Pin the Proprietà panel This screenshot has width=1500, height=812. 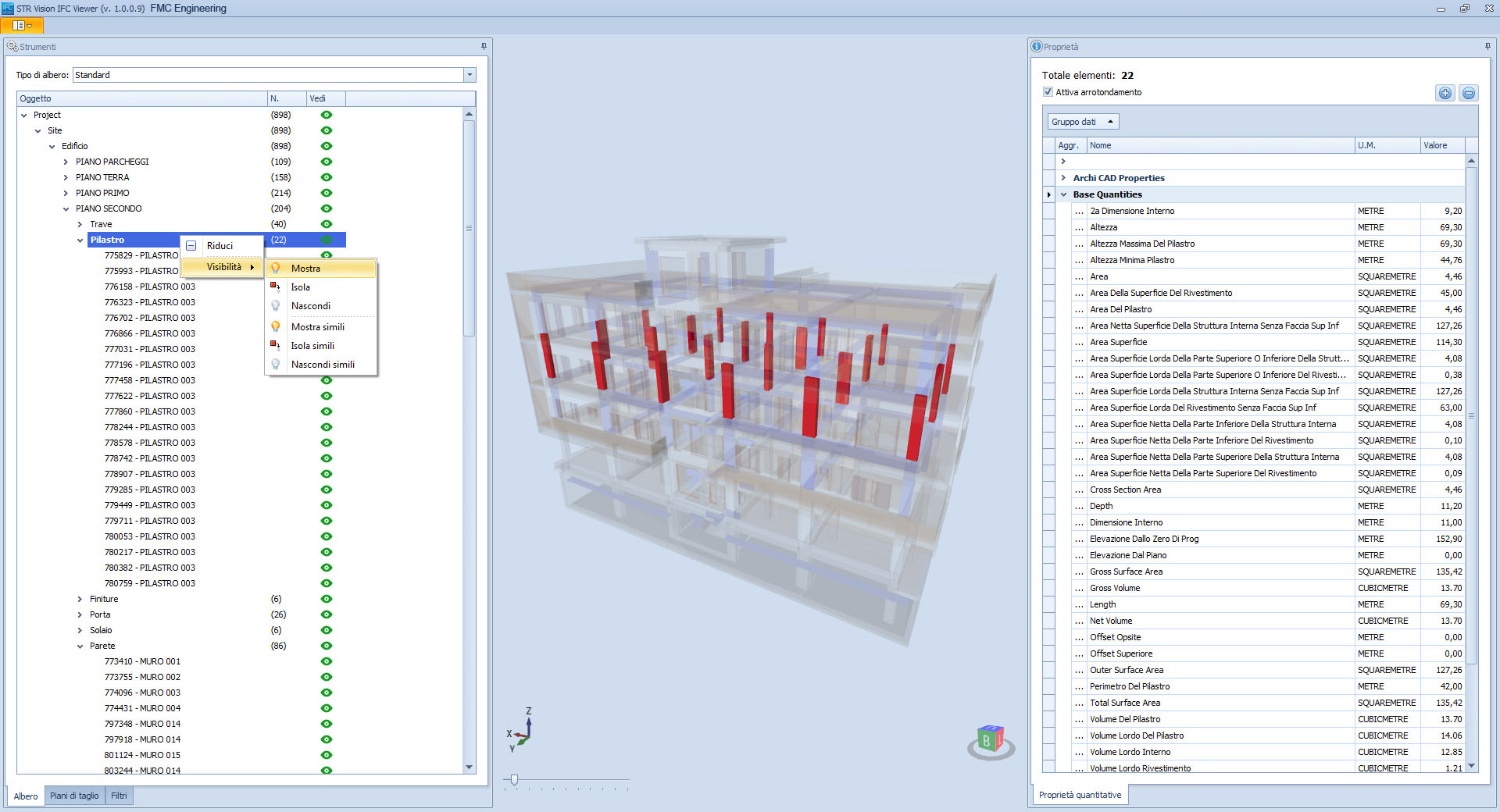pos(1487,47)
